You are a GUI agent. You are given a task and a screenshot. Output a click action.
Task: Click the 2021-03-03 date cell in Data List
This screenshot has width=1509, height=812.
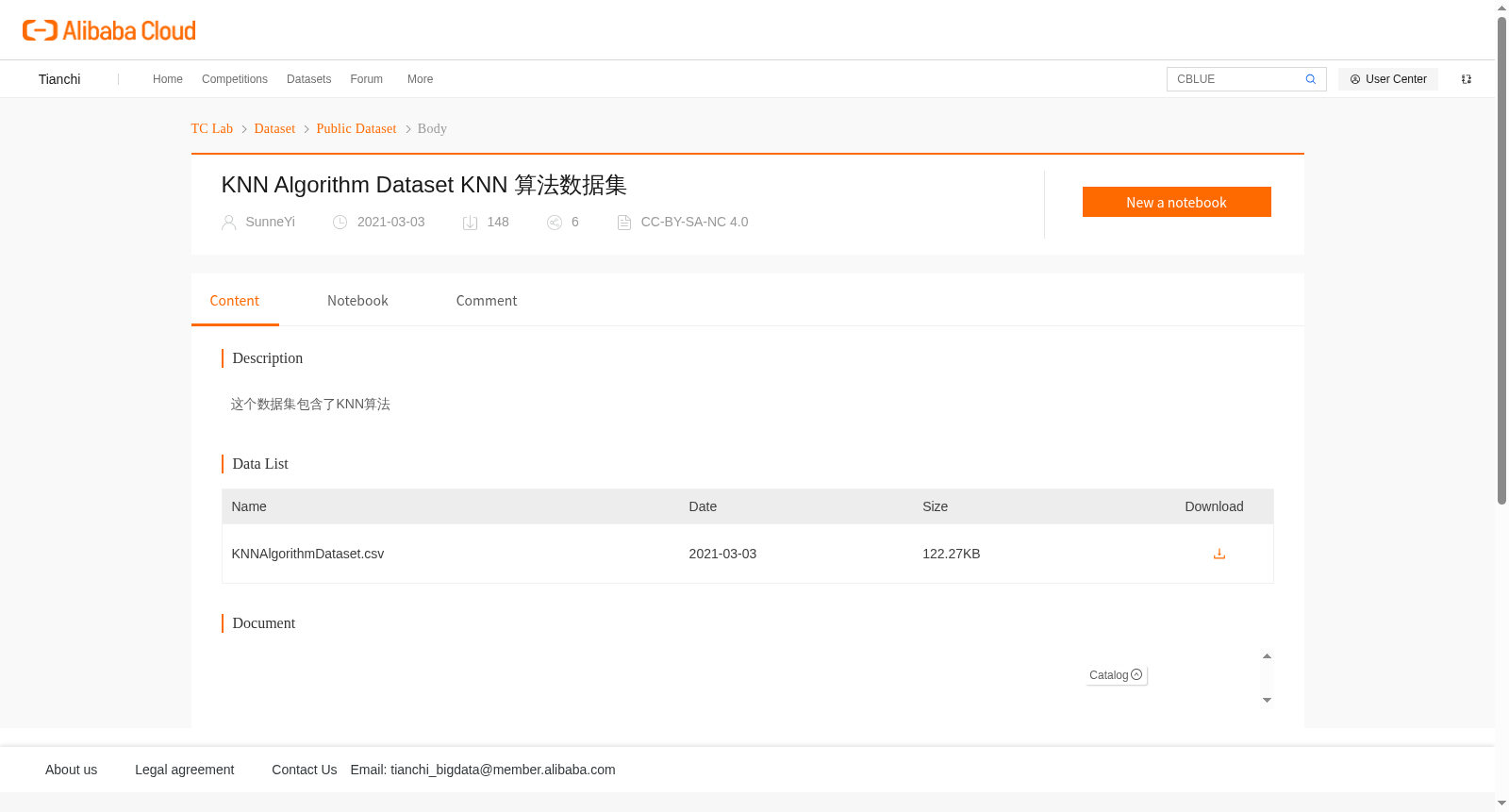pyautogui.click(x=723, y=554)
